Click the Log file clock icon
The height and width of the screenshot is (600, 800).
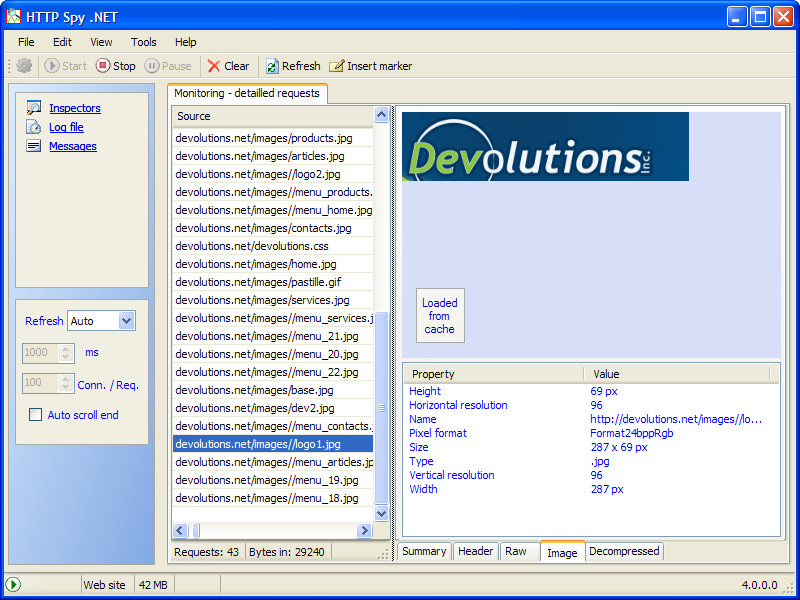[x=34, y=127]
